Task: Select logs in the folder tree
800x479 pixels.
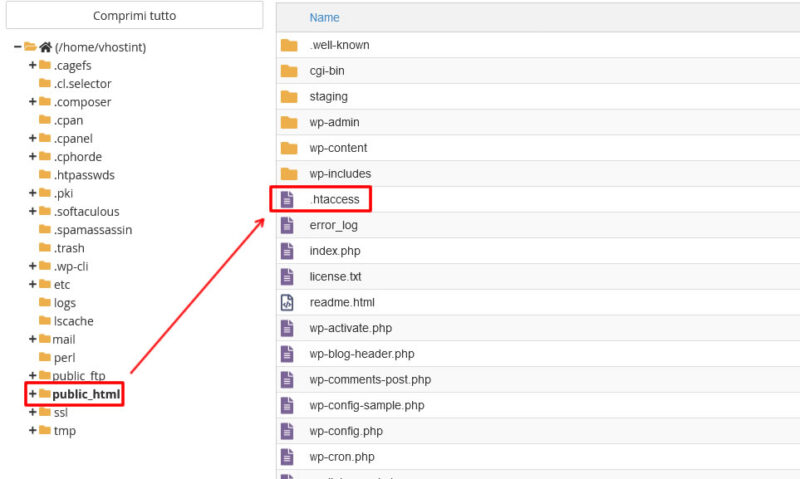Action: tap(65, 303)
